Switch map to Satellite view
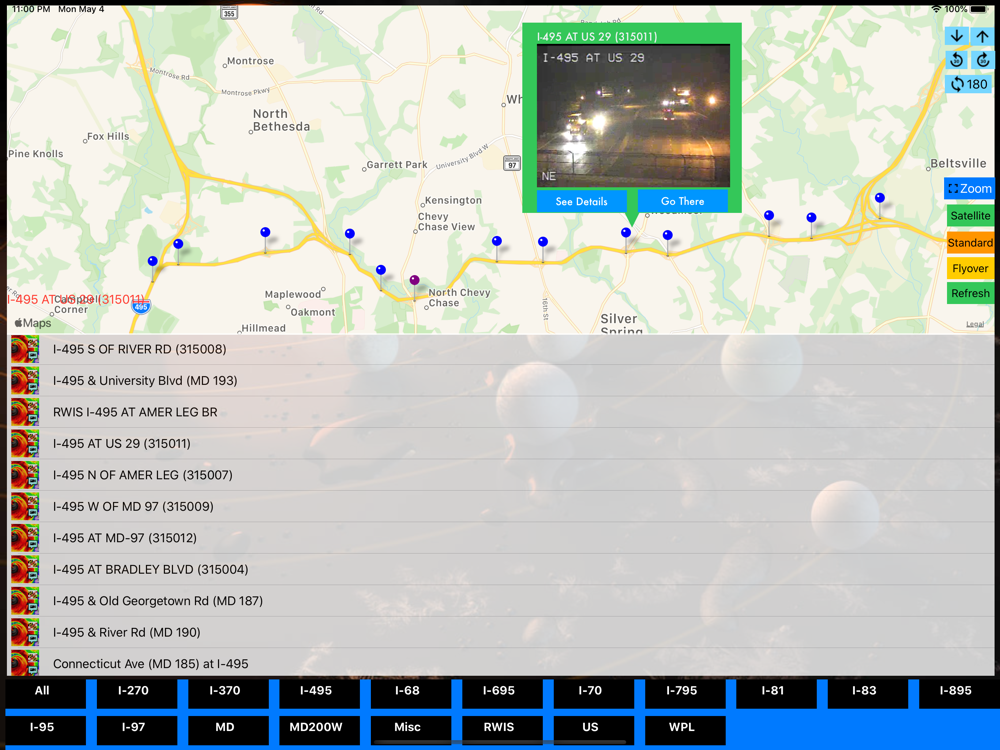The image size is (1000, 750). pos(970,216)
